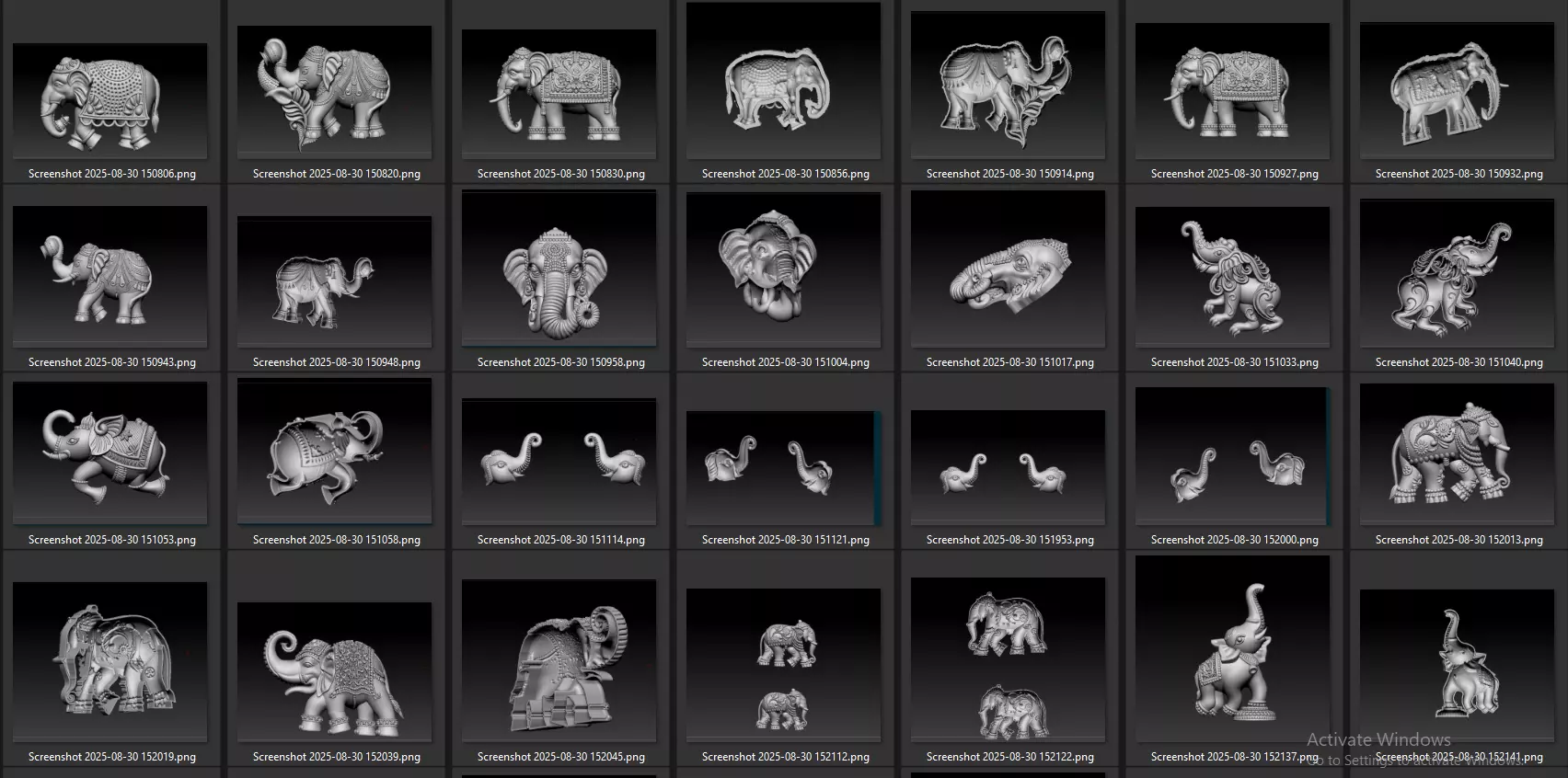Click file name "Screenshot 2025-08-30 150806.png"
1568x778 pixels.
point(112,174)
